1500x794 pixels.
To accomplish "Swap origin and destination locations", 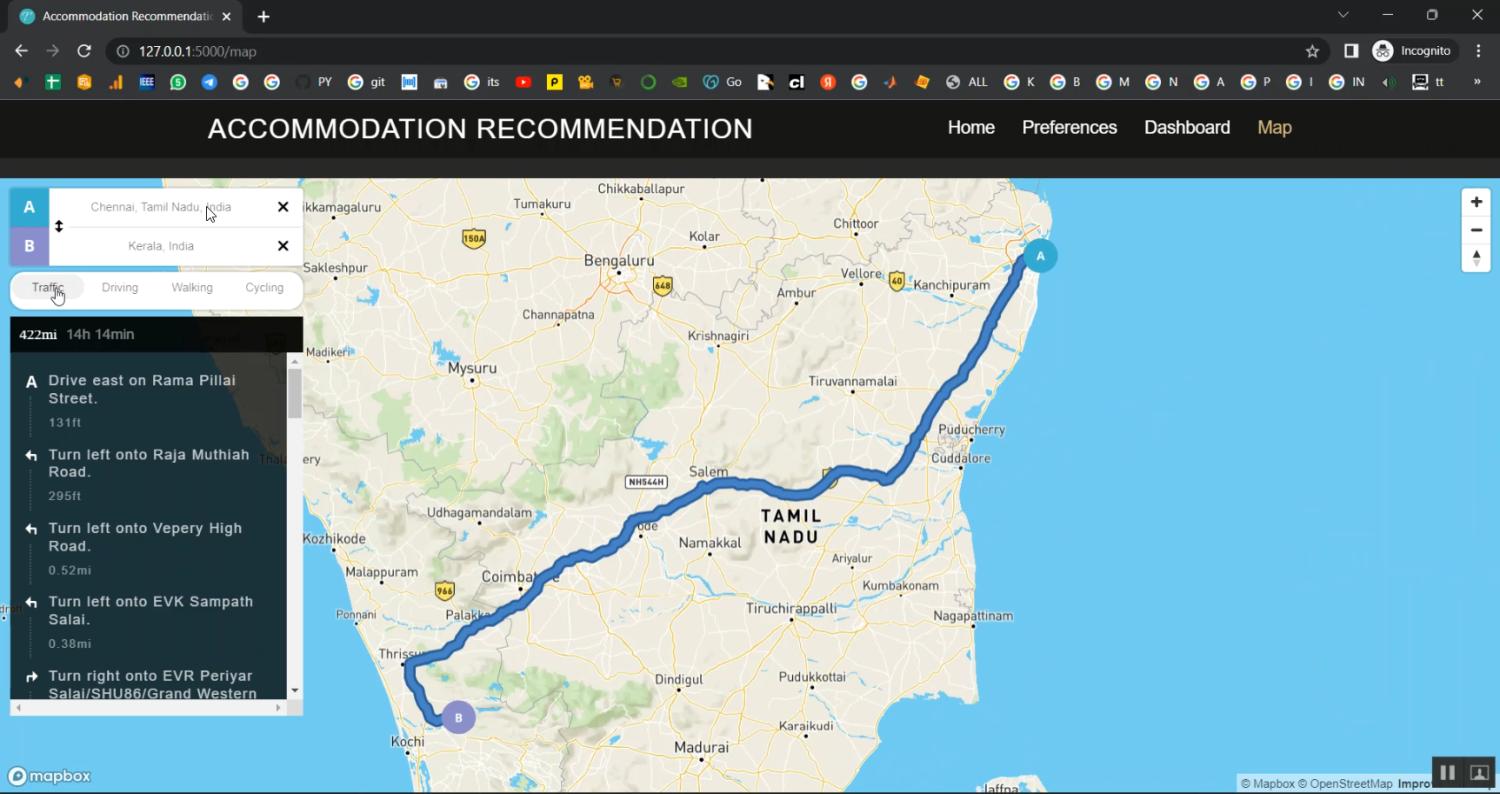I will [59, 227].
